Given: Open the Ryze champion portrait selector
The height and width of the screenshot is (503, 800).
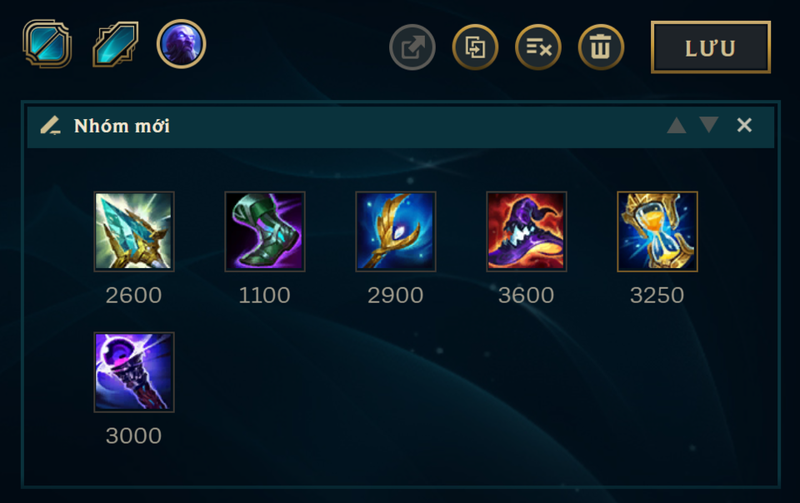Looking at the screenshot, I should tap(181, 44).
